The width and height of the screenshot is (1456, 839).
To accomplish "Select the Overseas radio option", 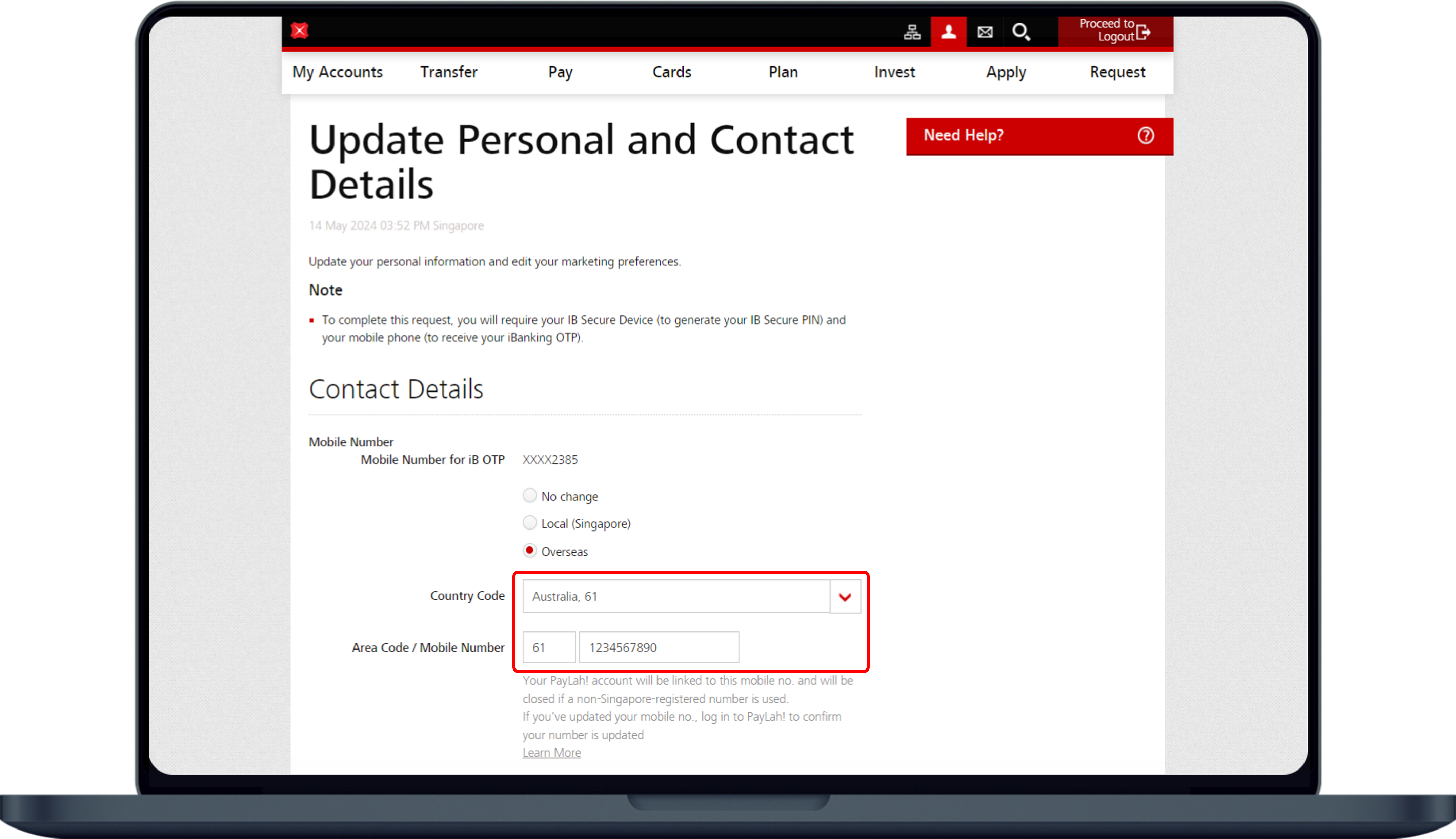I will pos(529,550).
